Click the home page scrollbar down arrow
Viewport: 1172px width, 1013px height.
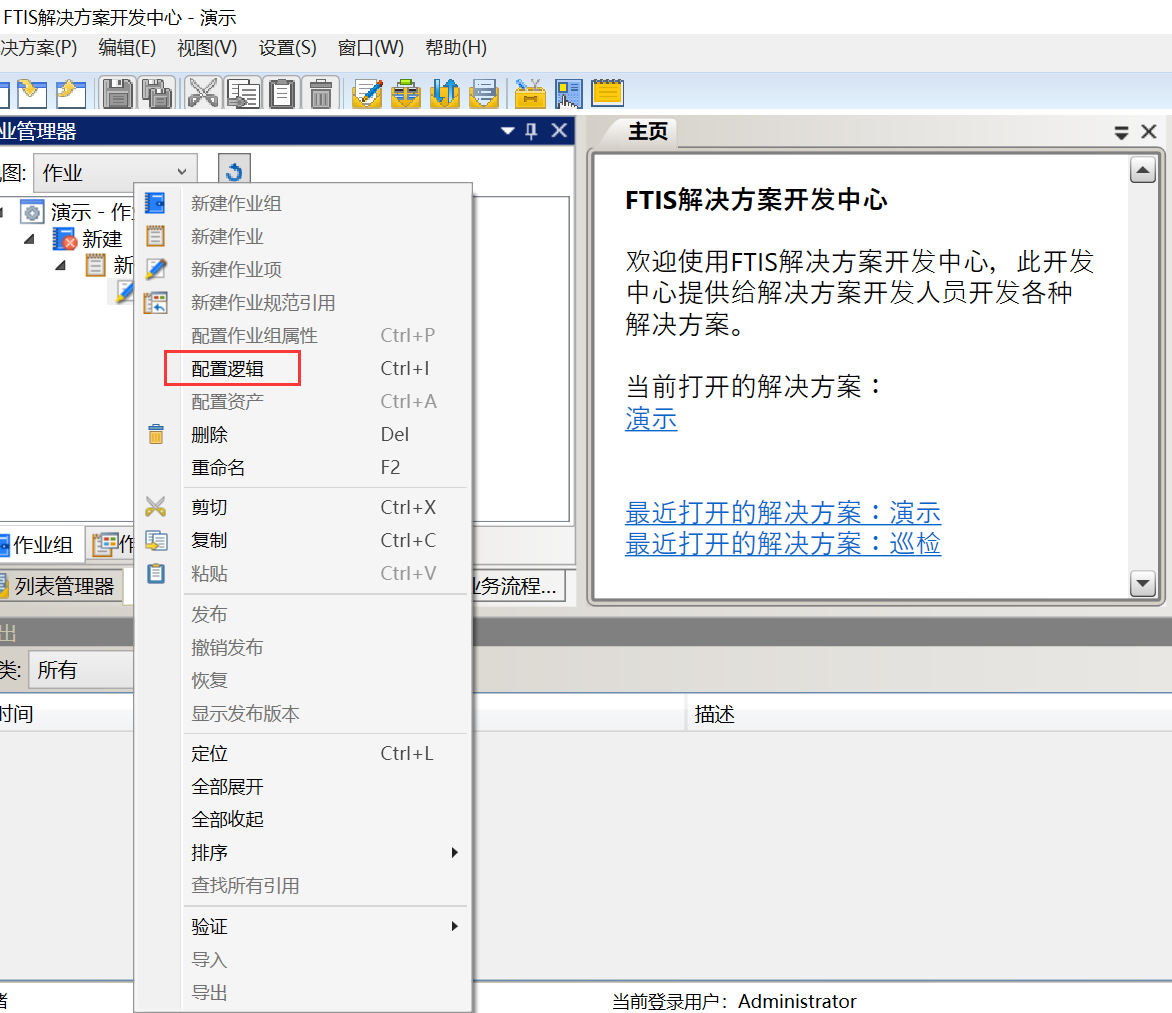pos(1142,583)
